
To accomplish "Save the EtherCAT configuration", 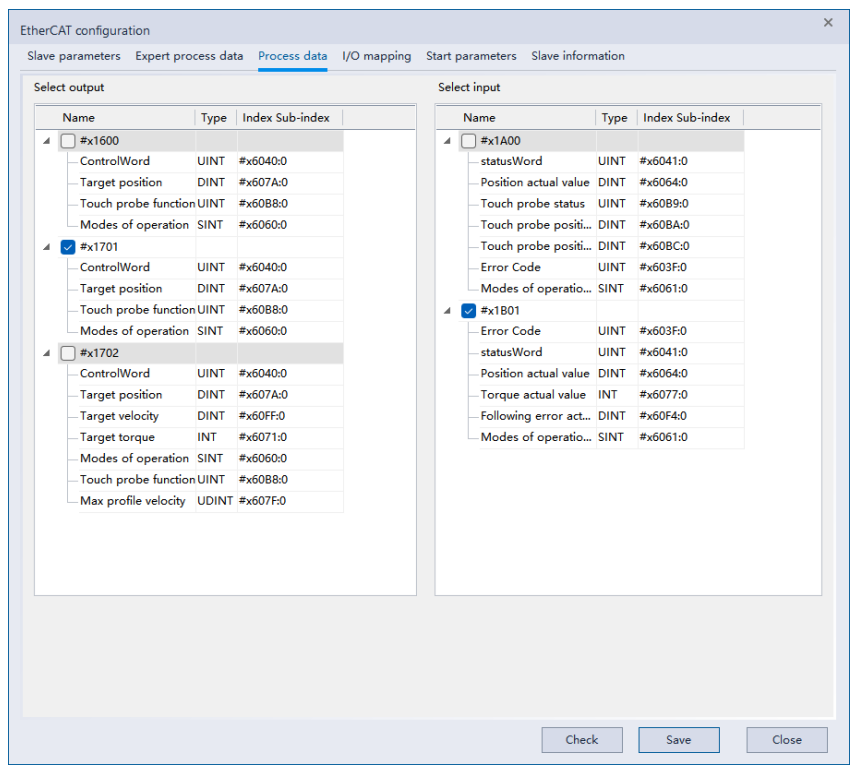I will 678,740.
